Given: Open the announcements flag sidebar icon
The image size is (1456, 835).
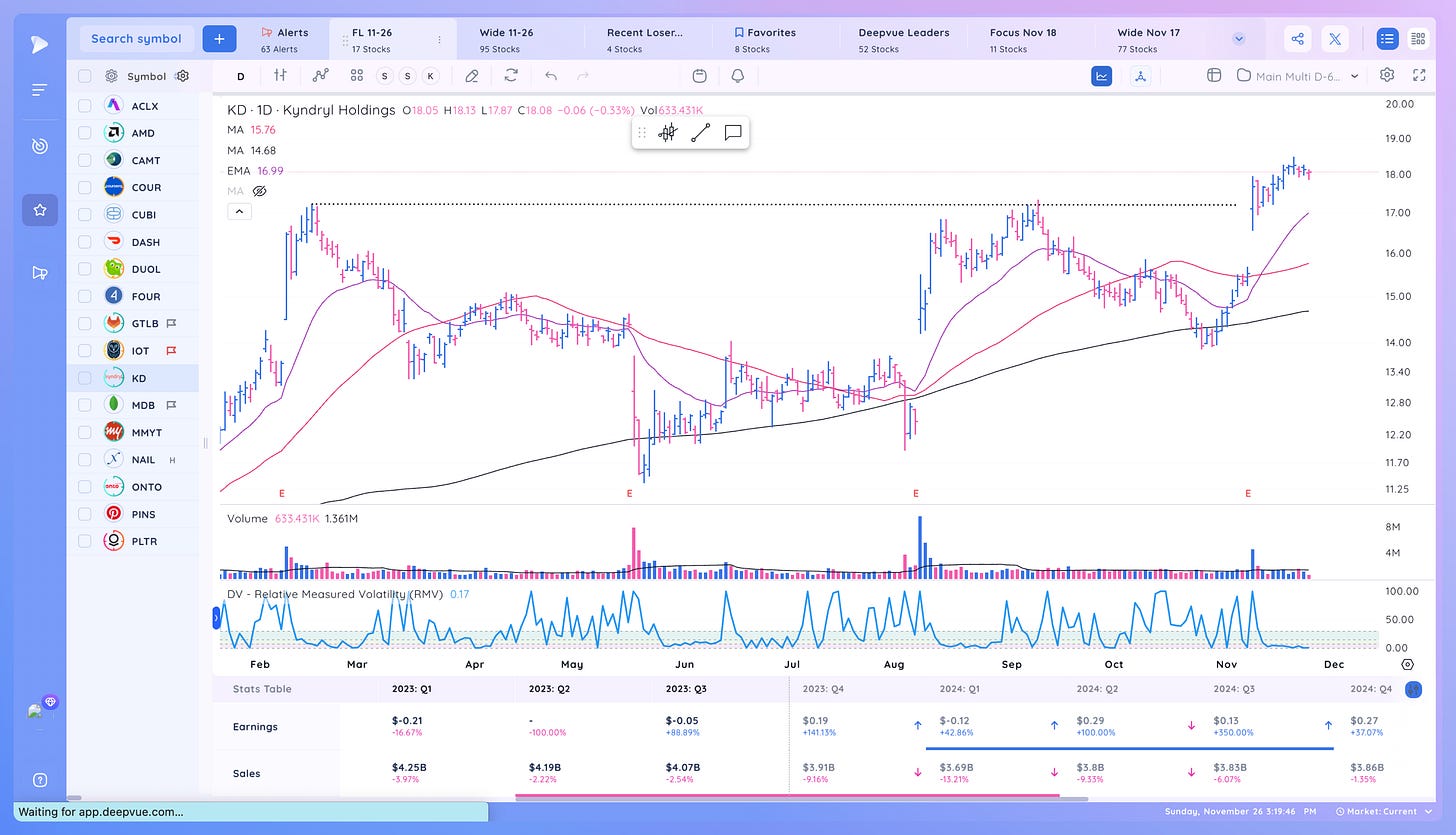Looking at the screenshot, I should pyautogui.click(x=40, y=273).
